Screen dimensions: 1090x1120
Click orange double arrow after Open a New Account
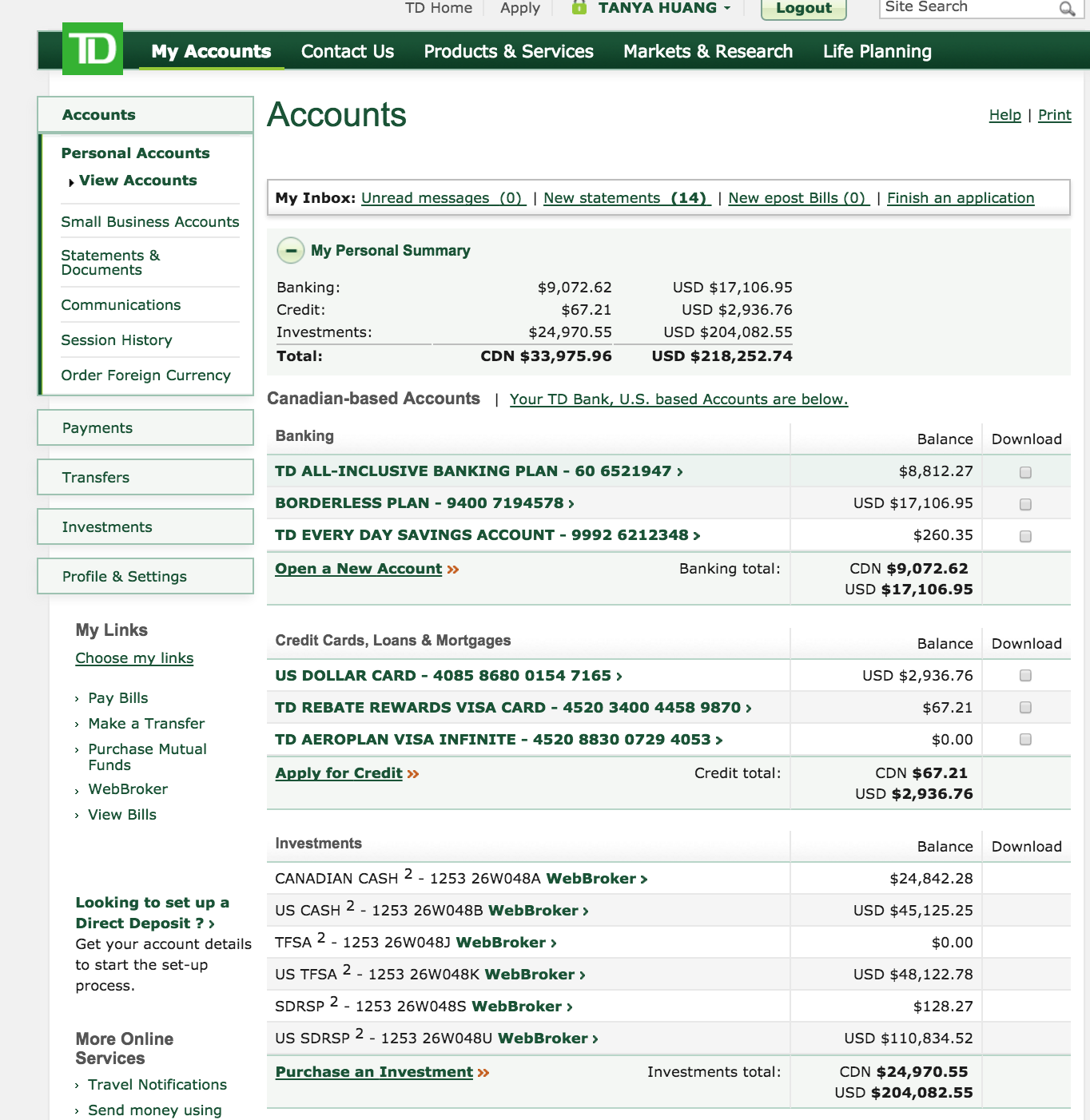pyautogui.click(x=453, y=570)
